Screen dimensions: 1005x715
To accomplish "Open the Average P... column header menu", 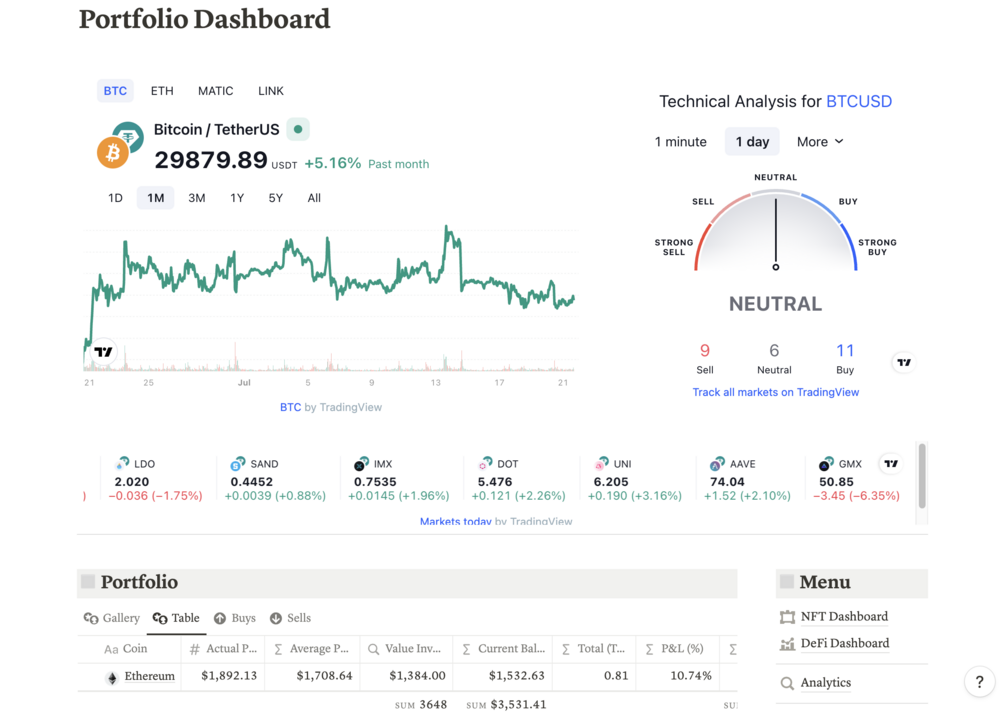I will (312, 649).
